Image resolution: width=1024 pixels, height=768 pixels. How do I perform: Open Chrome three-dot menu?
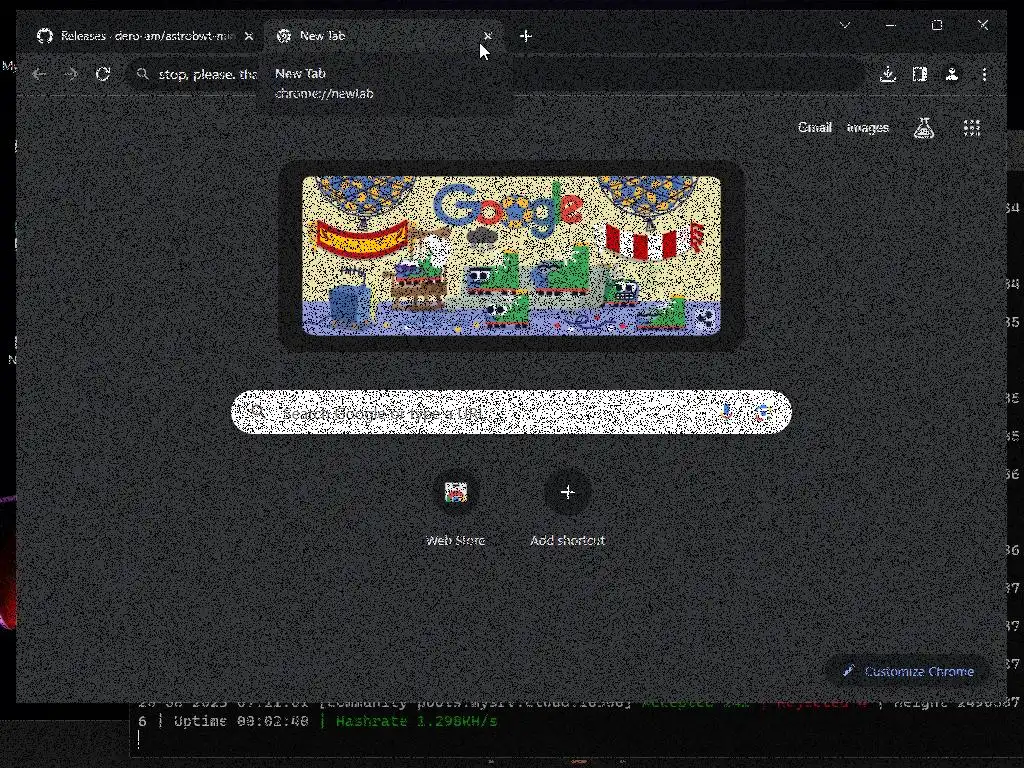tap(984, 74)
